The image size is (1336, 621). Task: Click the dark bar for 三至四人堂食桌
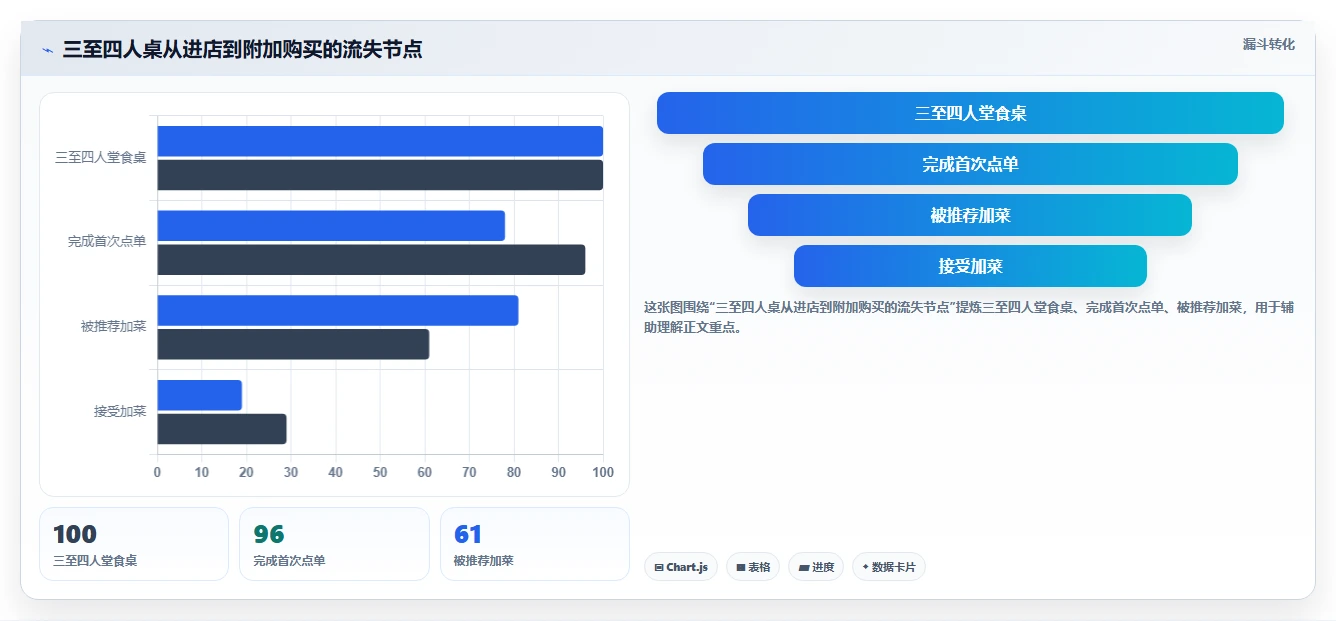pyautogui.click(x=380, y=175)
